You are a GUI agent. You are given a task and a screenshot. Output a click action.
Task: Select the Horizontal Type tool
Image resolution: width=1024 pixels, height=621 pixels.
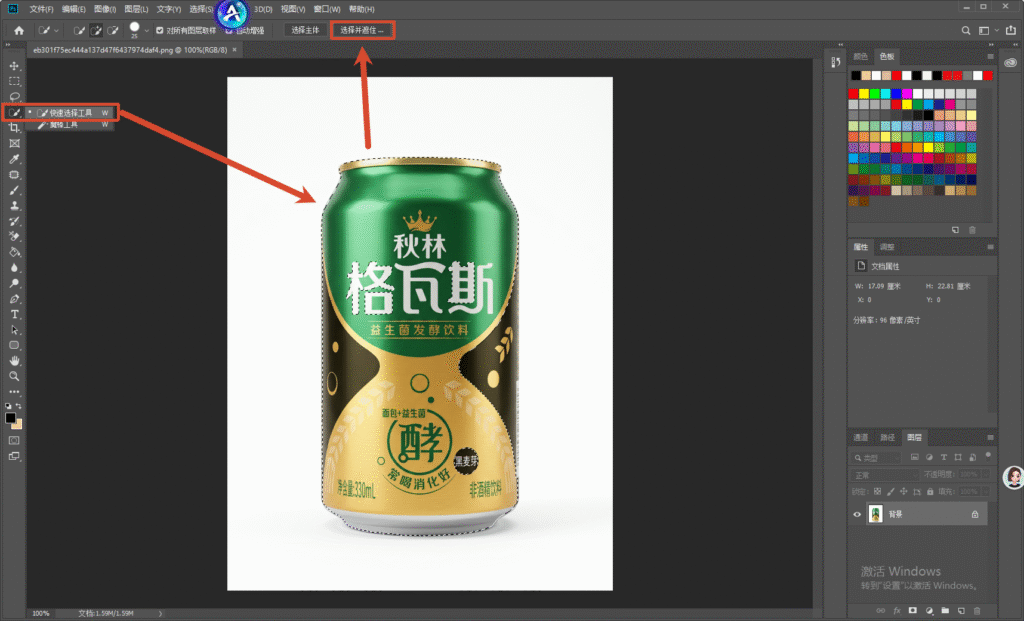(14, 315)
